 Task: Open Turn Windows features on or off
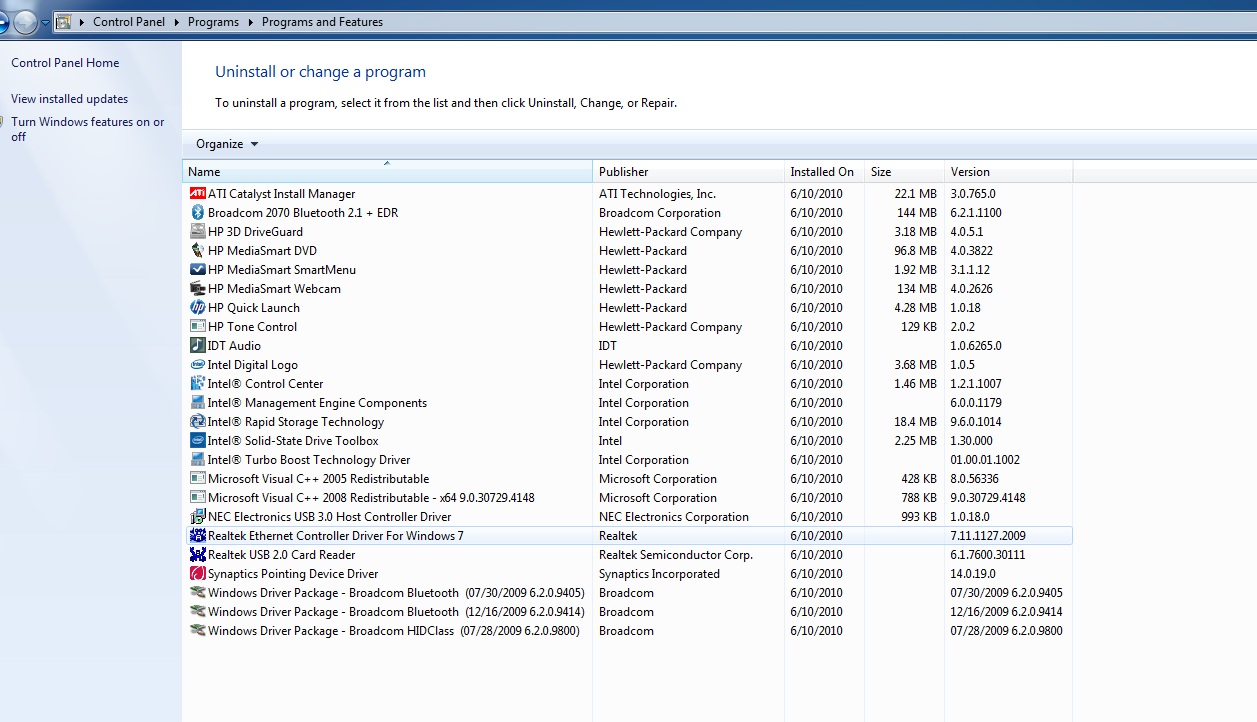pyautogui.click(x=88, y=129)
